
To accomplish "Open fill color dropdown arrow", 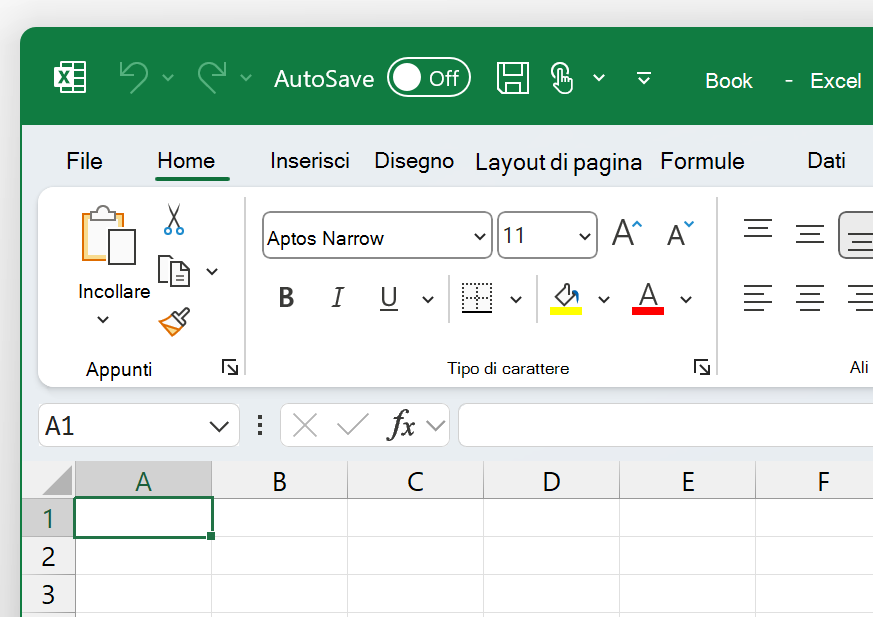I will [604, 300].
